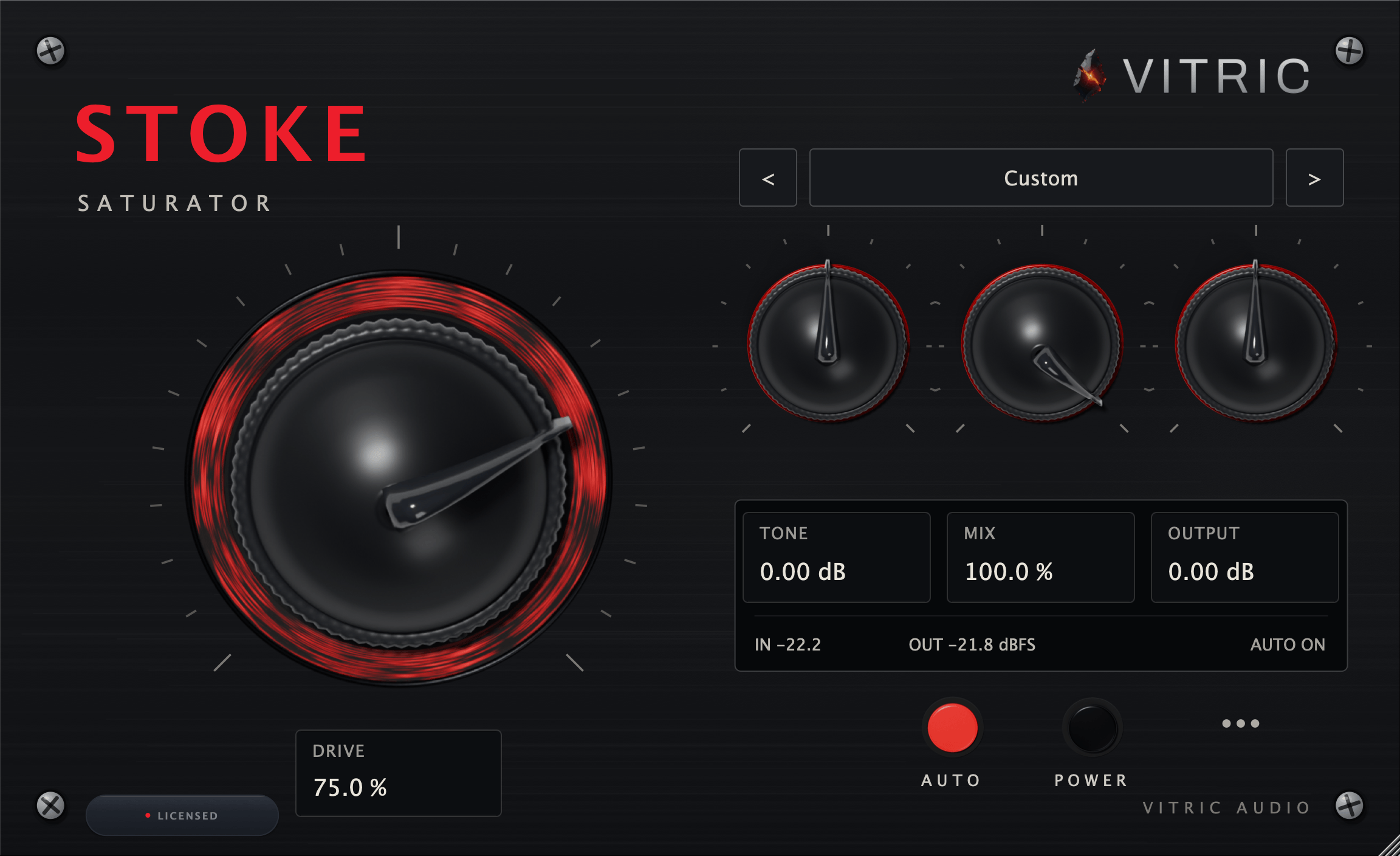Click the 'AUTO ON' status text
The height and width of the screenshot is (856, 1400).
[1288, 644]
